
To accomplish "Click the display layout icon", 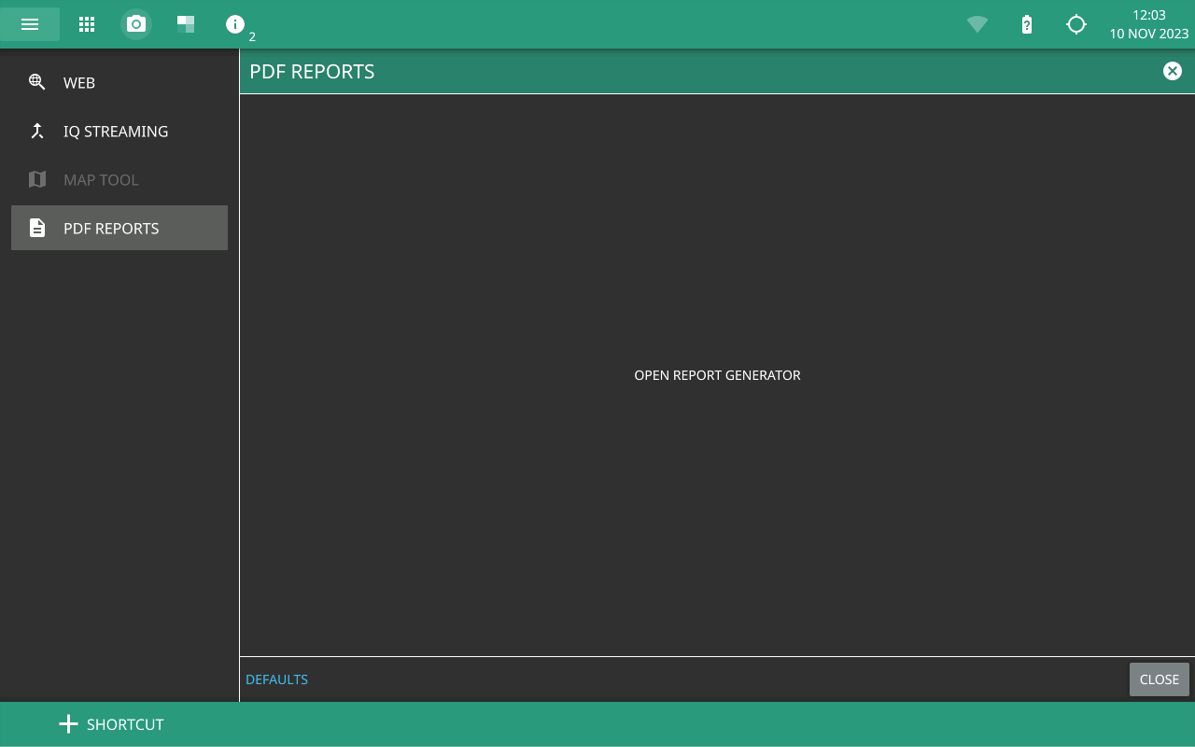I will coord(186,24).
